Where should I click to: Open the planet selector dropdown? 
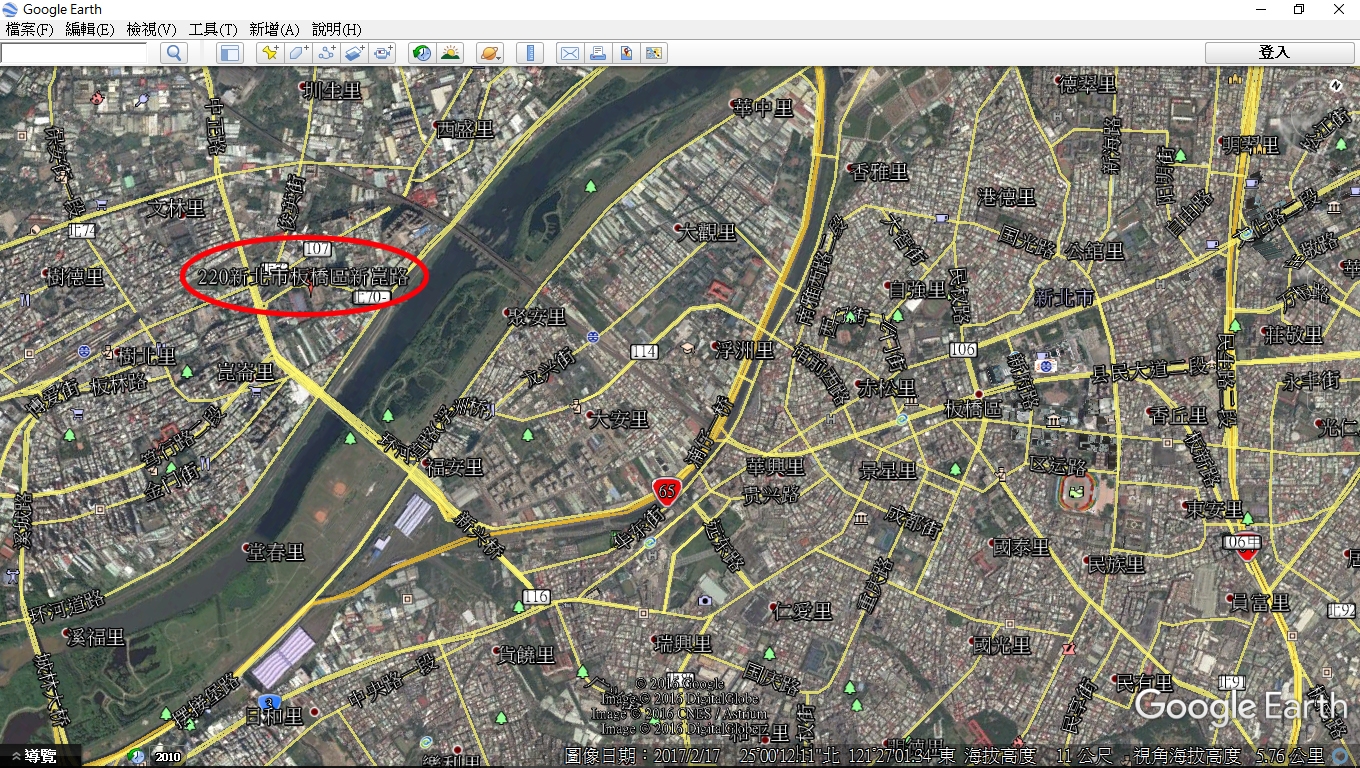tap(490, 53)
